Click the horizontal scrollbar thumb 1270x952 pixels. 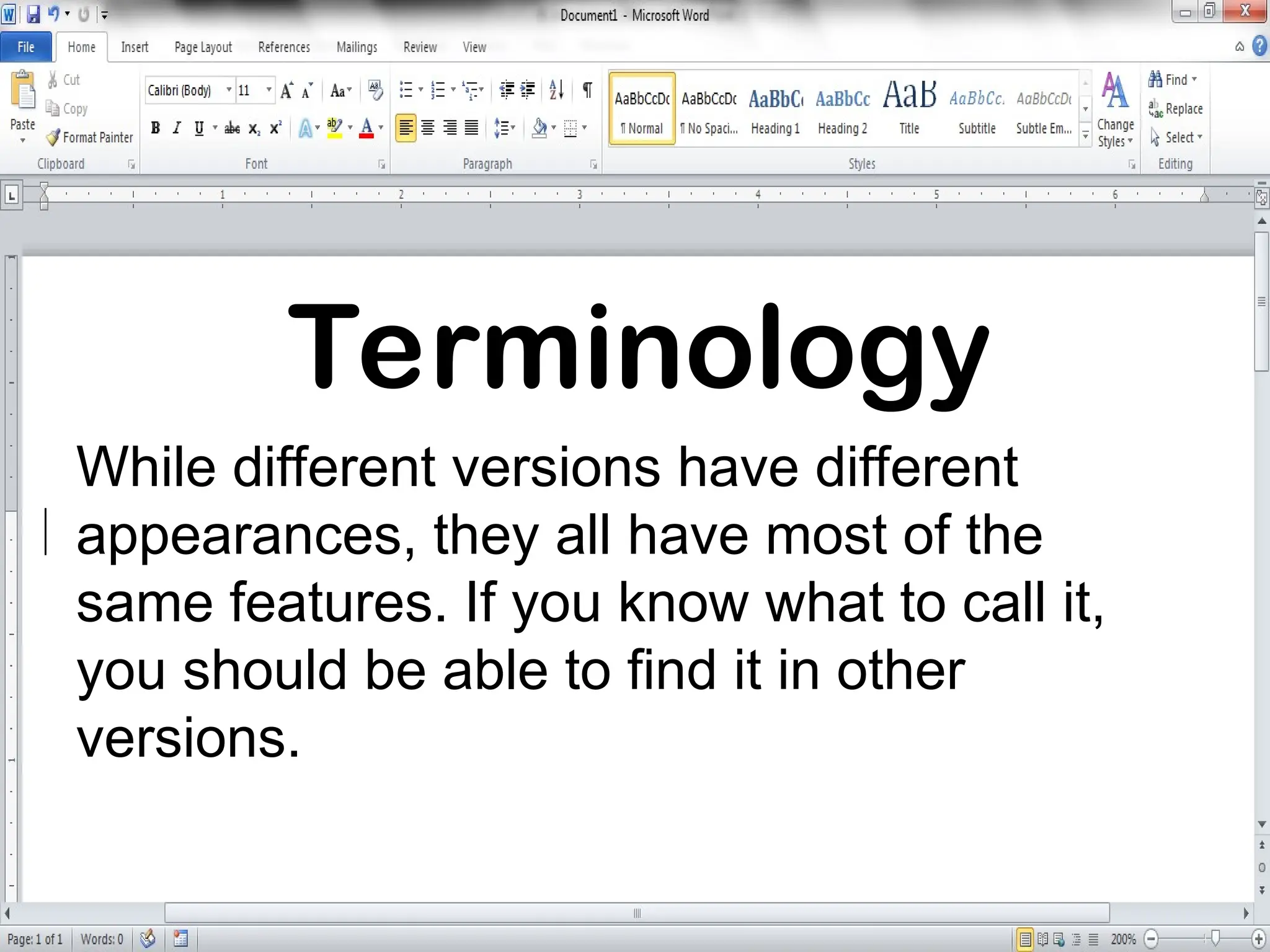tap(637, 913)
